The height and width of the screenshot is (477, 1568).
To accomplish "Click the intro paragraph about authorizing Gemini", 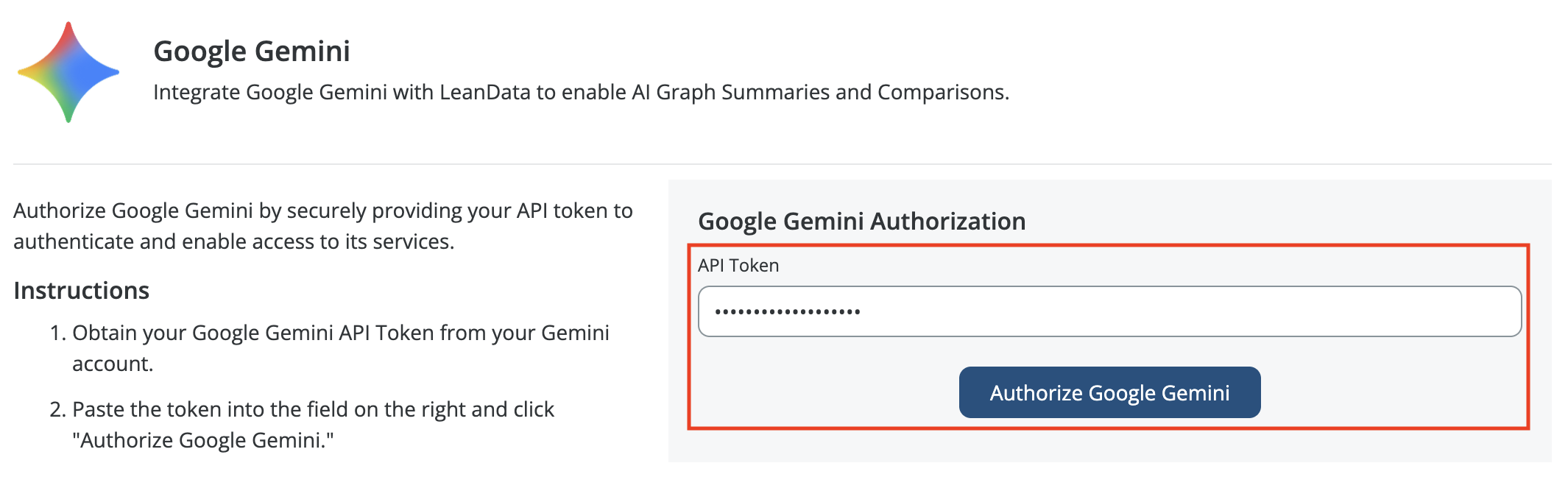I will (x=322, y=226).
